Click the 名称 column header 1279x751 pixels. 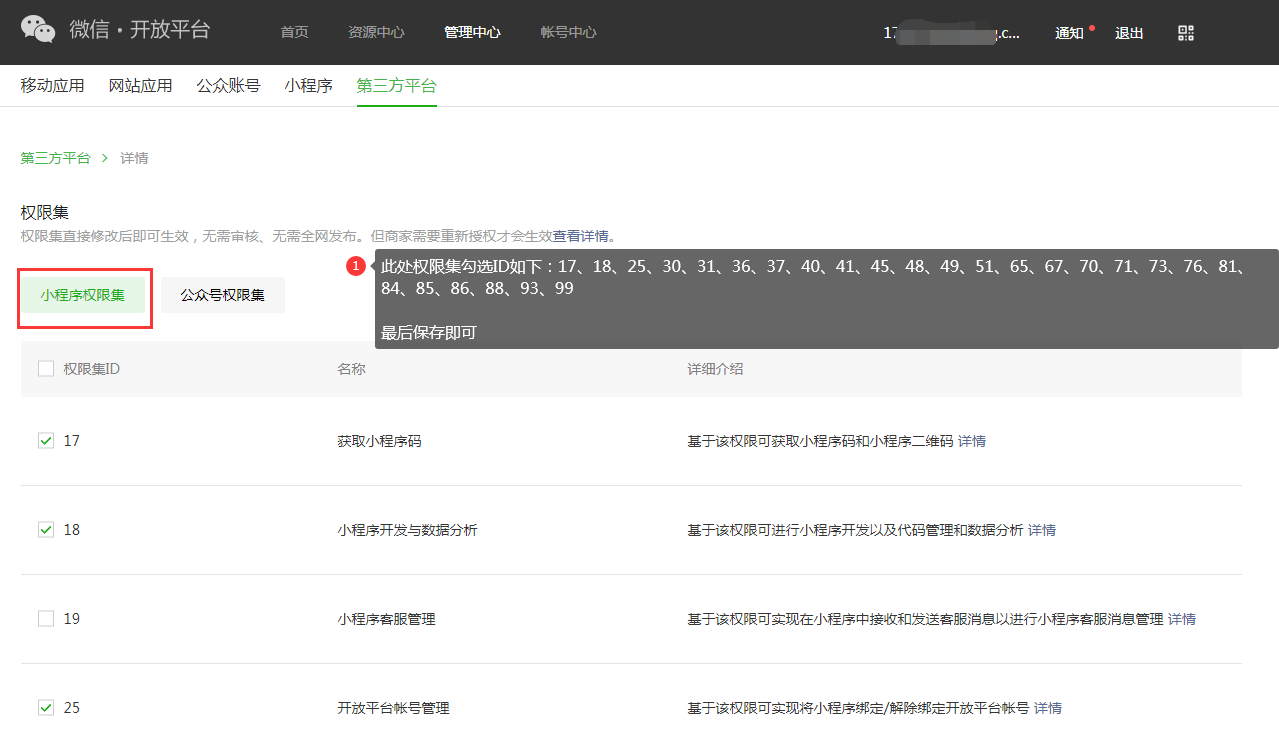(x=351, y=369)
